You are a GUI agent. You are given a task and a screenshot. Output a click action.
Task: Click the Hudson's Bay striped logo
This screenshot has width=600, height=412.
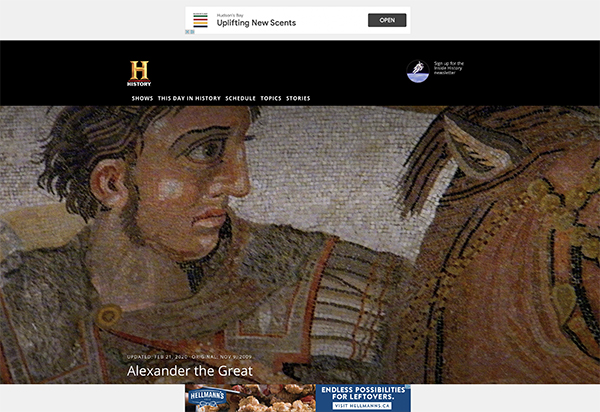pyautogui.click(x=200, y=20)
